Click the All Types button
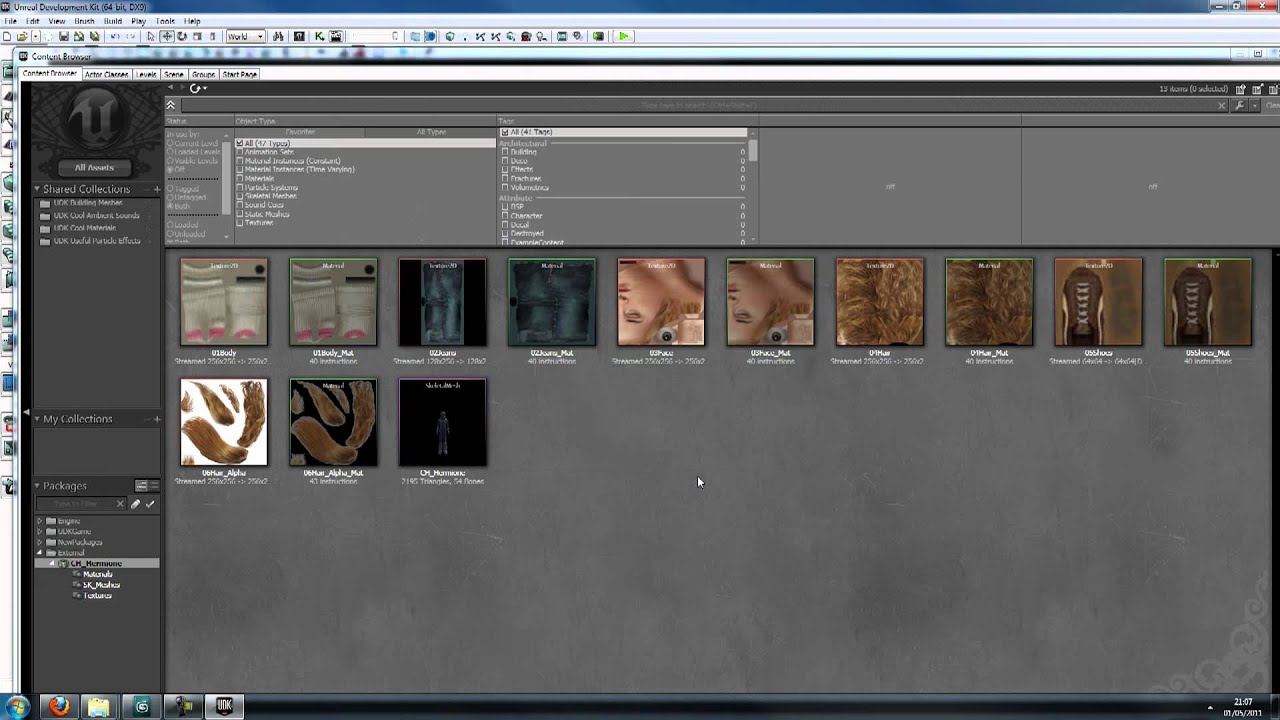 click(x=431, y=132)
